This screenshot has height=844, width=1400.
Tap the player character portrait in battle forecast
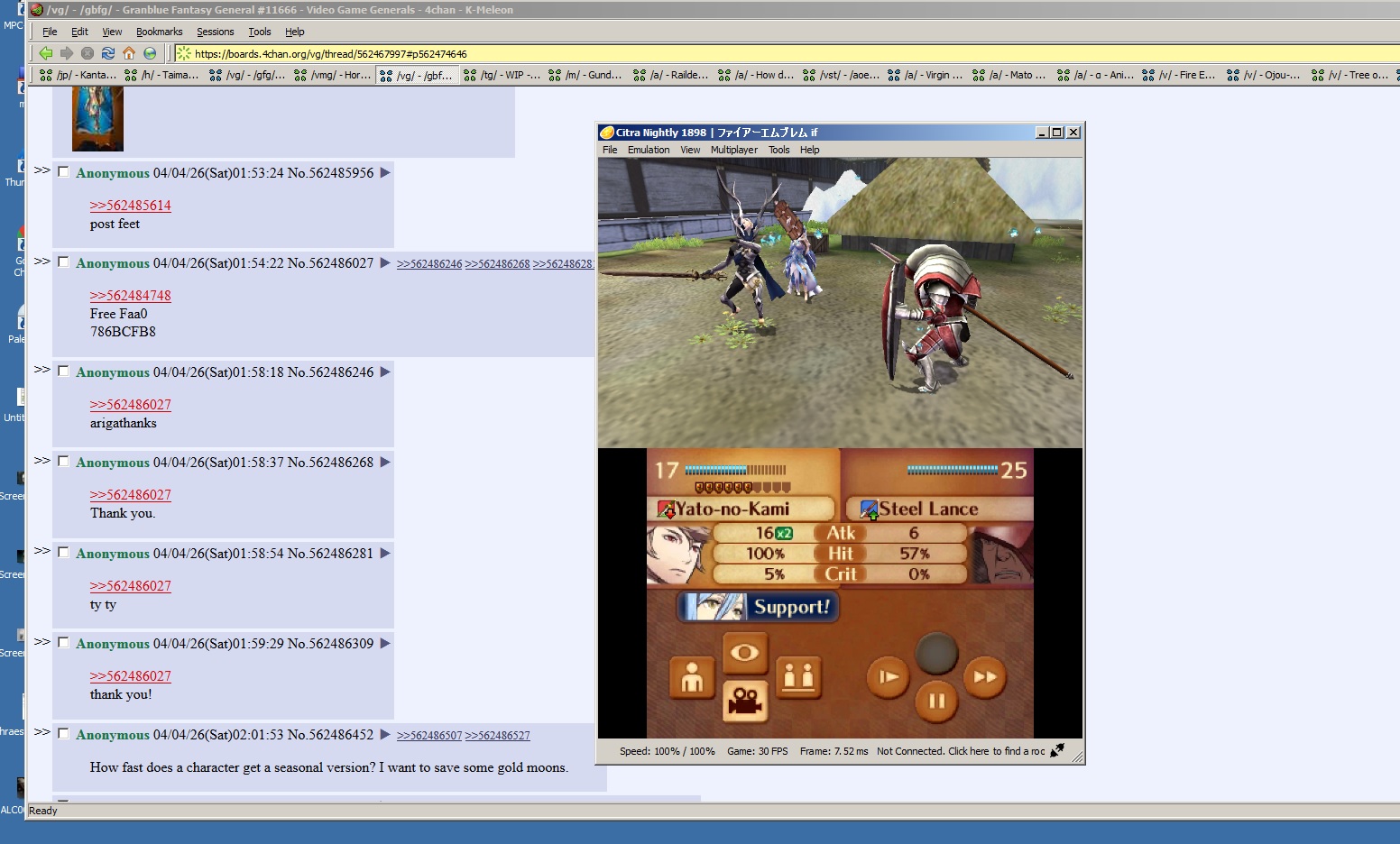tap(677, 555)
